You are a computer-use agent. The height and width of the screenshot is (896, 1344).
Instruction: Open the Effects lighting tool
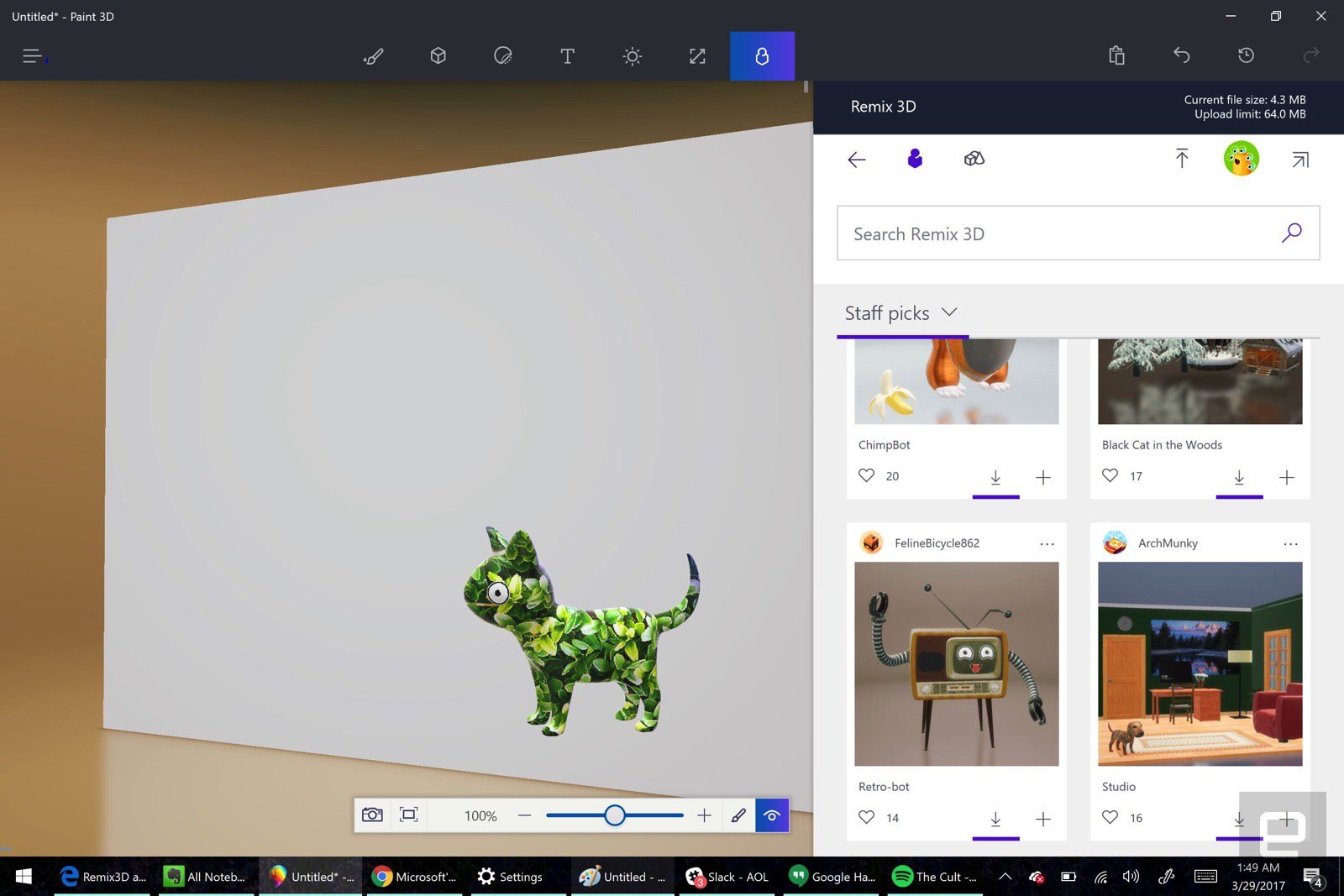(x=632, y=56)
